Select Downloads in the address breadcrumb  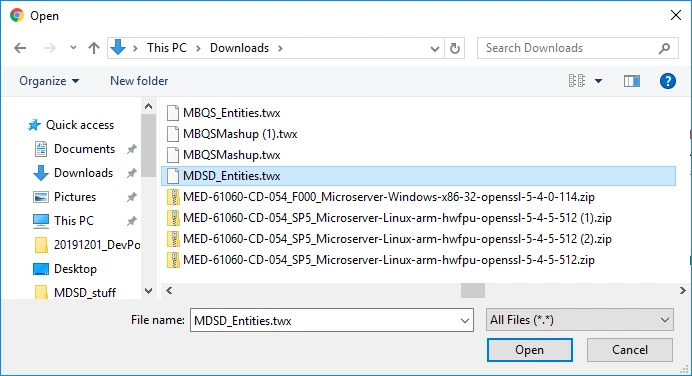[239, 48]
